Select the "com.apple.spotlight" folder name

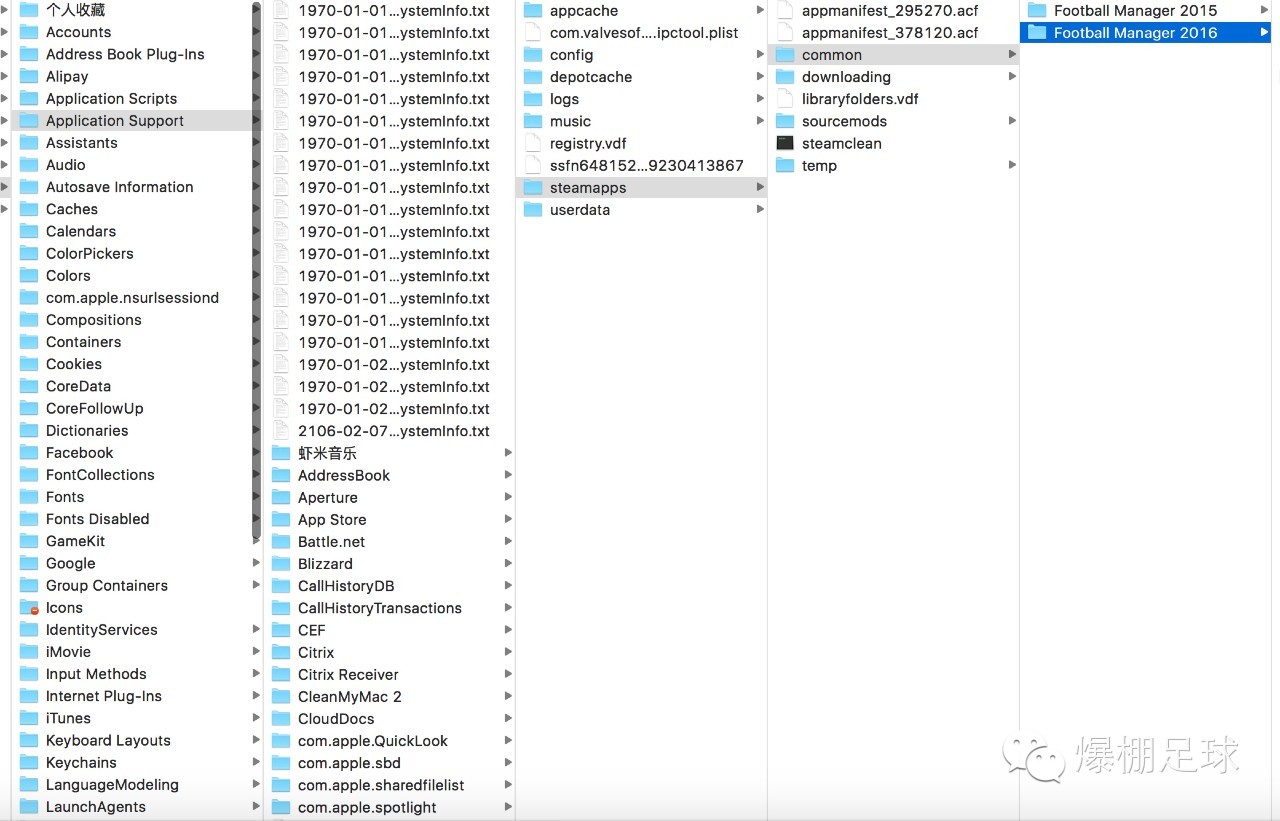[367, 807]
